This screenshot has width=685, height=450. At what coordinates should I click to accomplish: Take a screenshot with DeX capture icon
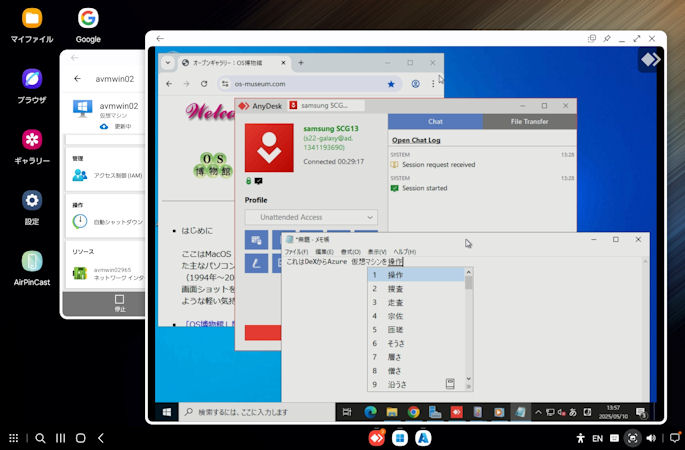click(x=632, y=438)
